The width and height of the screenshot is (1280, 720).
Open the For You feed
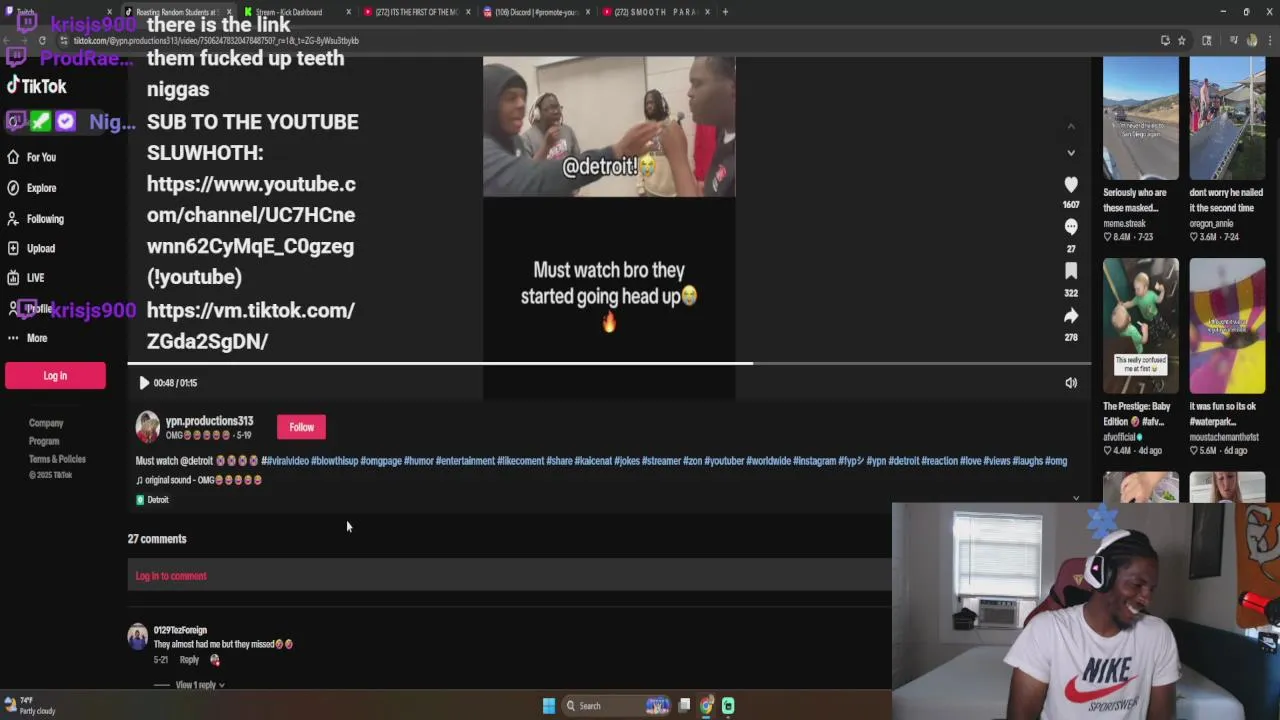point(31,157)
